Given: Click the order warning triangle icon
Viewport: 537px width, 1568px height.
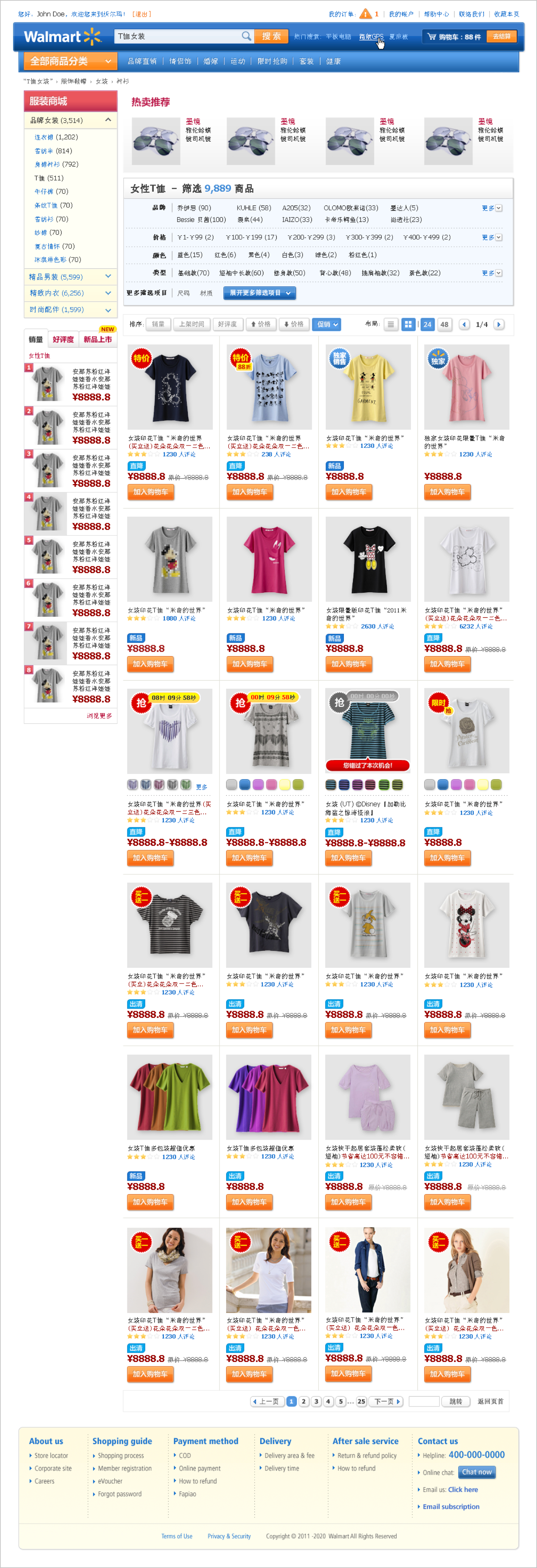Looking at the screenshot, I should pos(365,14).
